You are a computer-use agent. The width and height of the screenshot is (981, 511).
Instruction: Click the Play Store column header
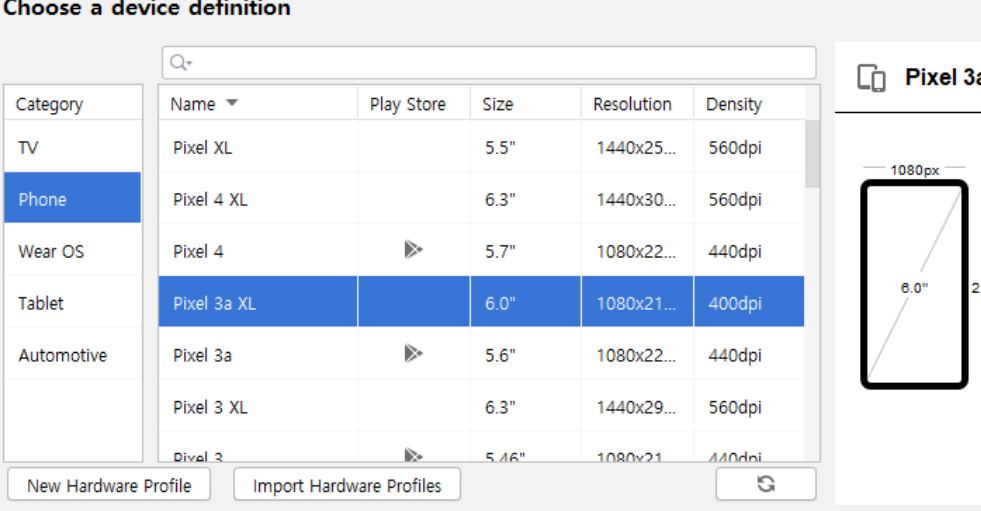[x=414, y=104]
